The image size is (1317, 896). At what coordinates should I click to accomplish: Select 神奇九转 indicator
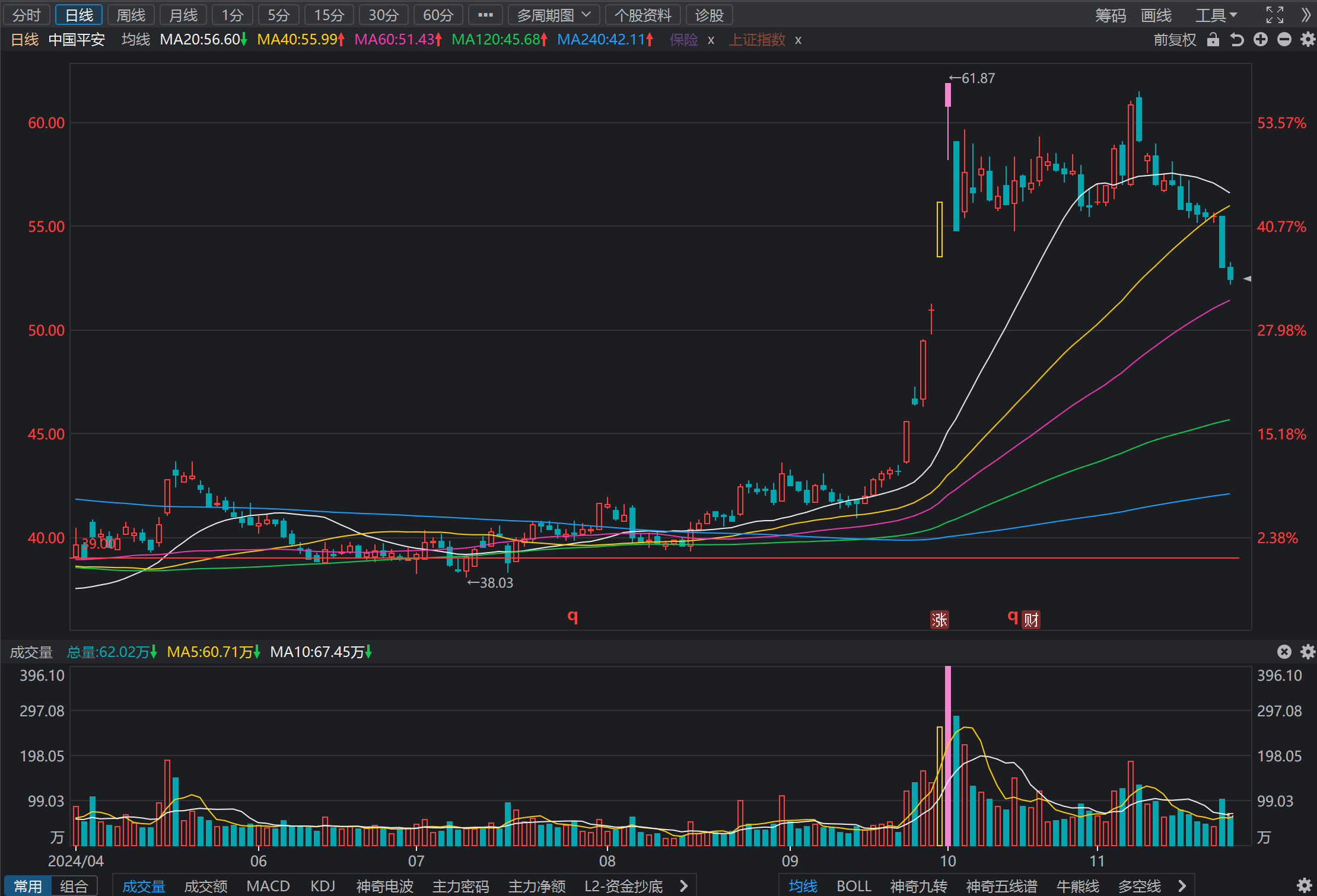tap(919, 886)
